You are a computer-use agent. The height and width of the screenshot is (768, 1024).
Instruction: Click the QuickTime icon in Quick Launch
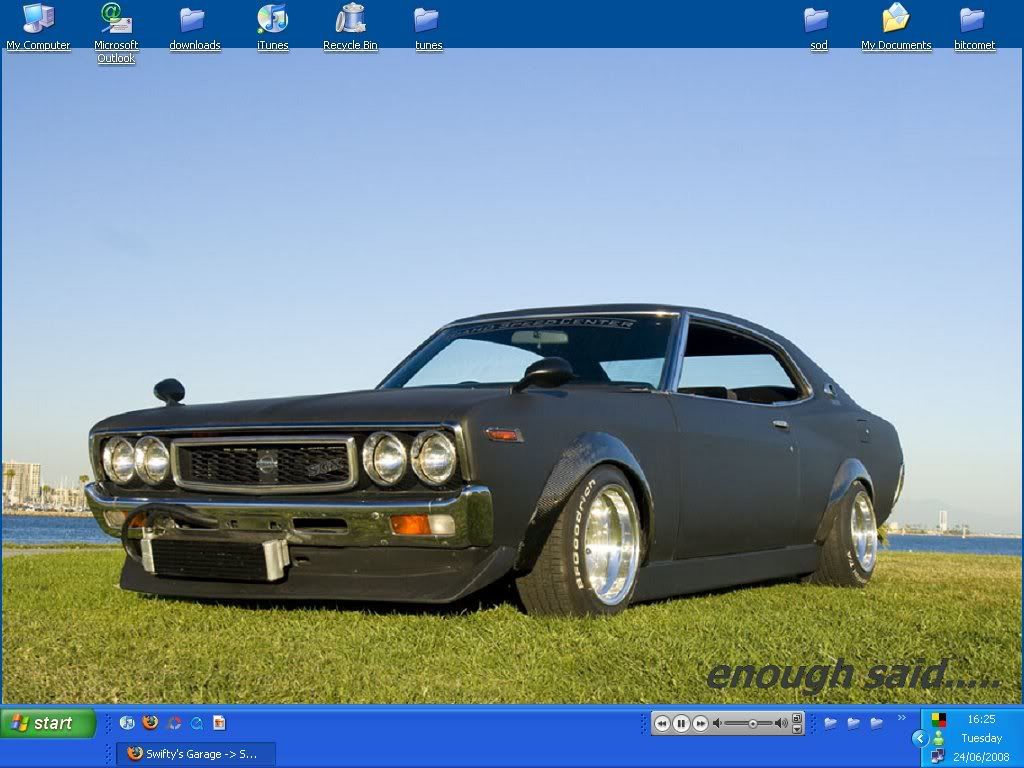197,723
